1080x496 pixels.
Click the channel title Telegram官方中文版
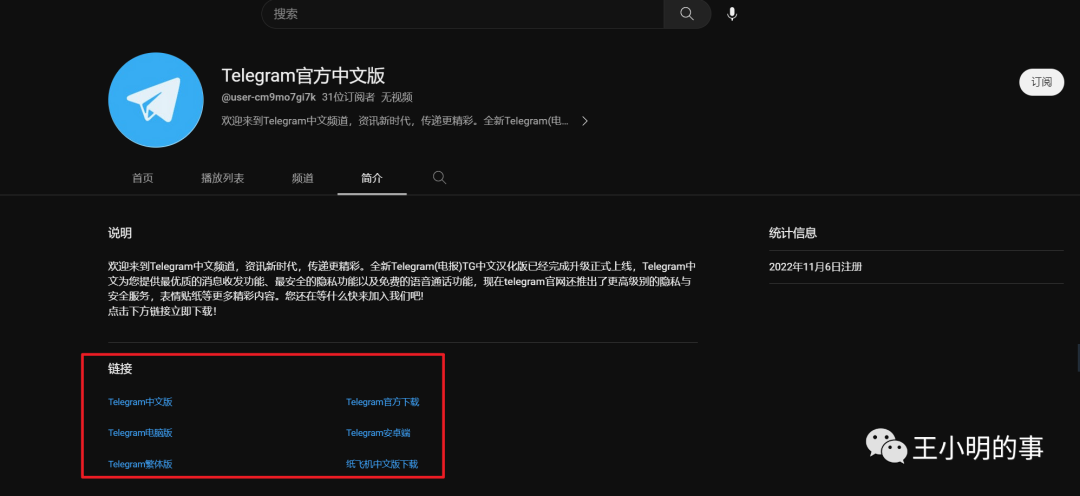click(x=303, y=75)
